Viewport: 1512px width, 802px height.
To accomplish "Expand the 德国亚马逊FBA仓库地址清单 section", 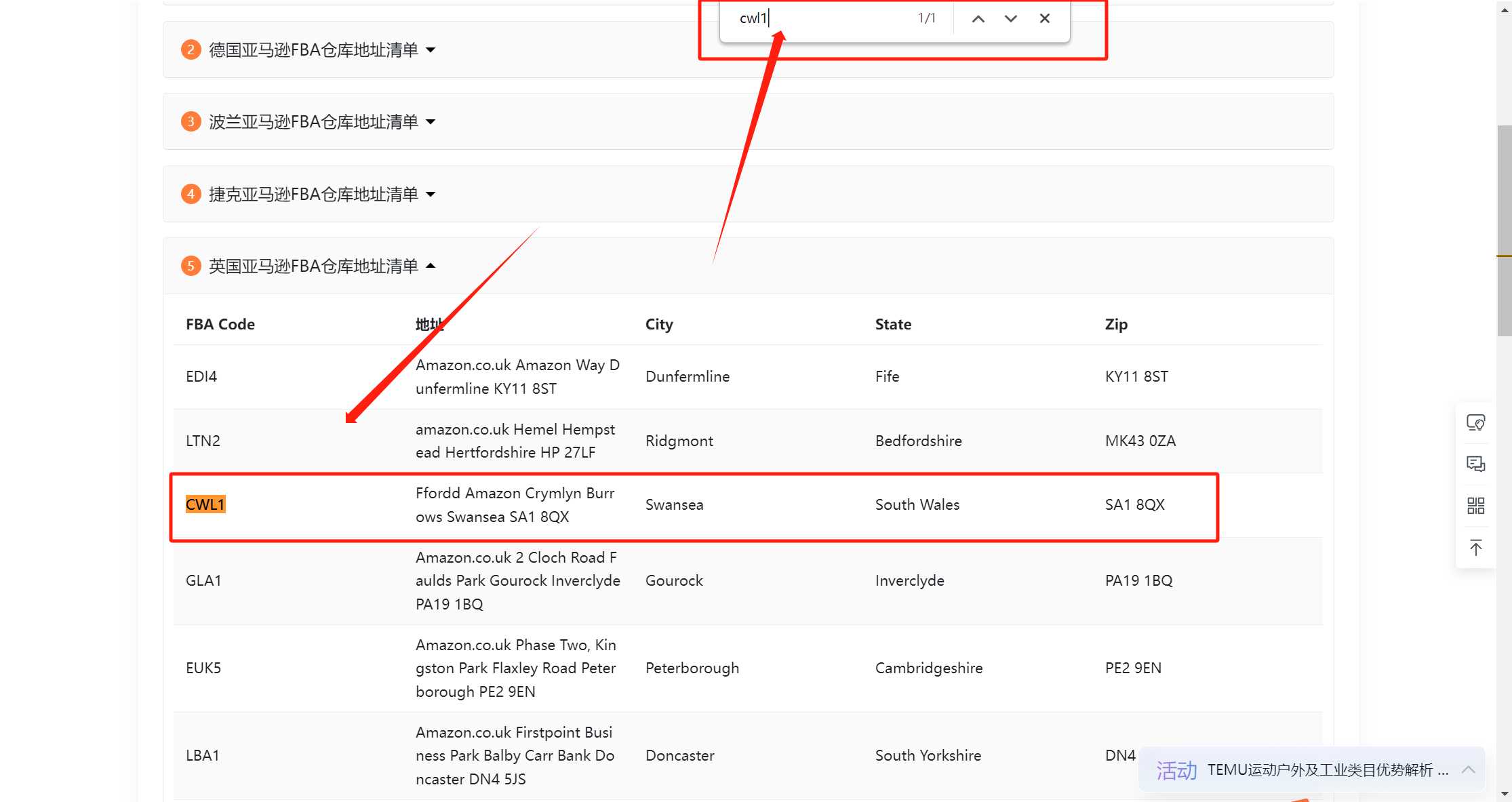I will (748, 49).
